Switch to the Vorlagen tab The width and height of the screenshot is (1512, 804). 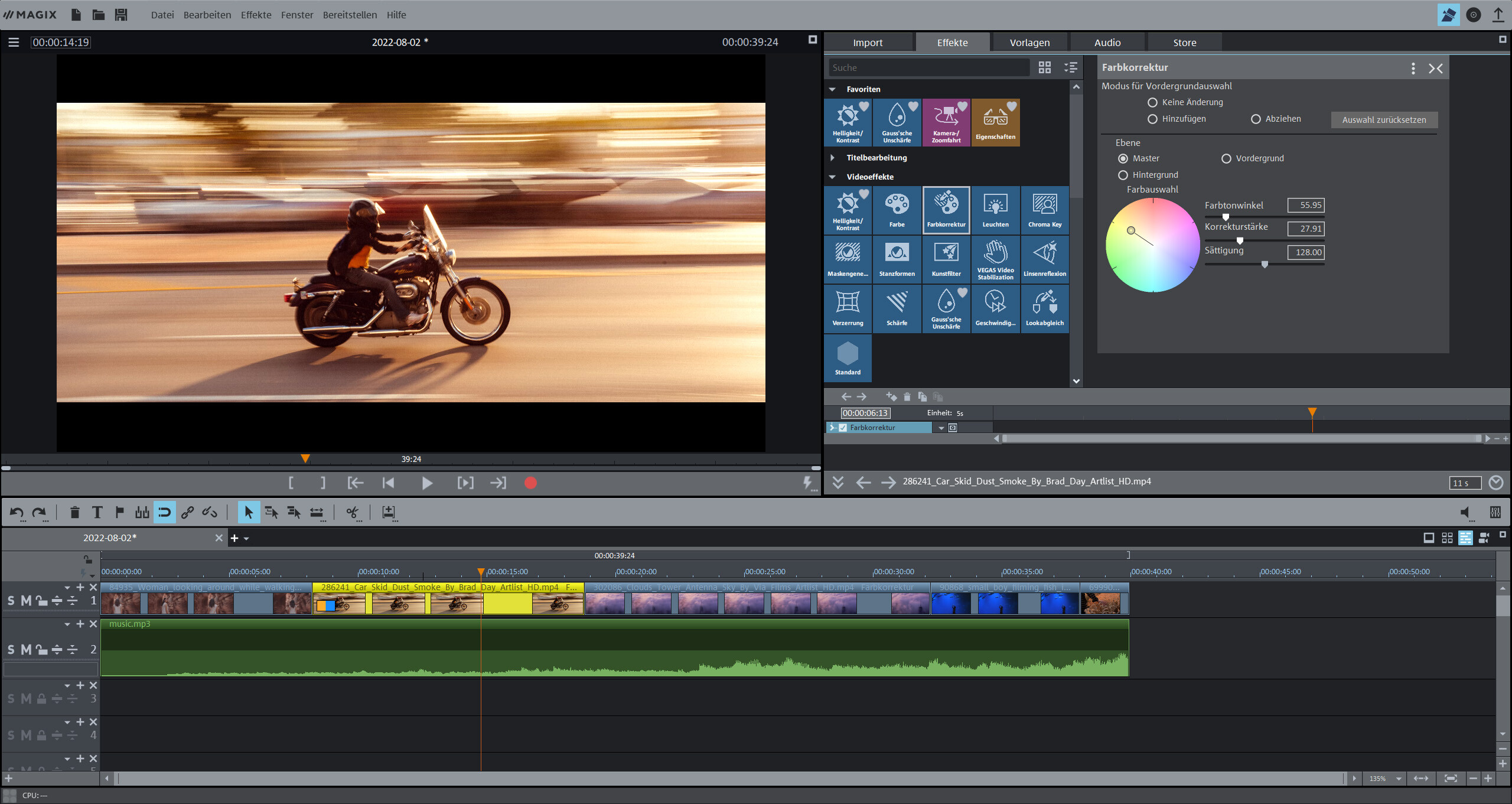1029,42
